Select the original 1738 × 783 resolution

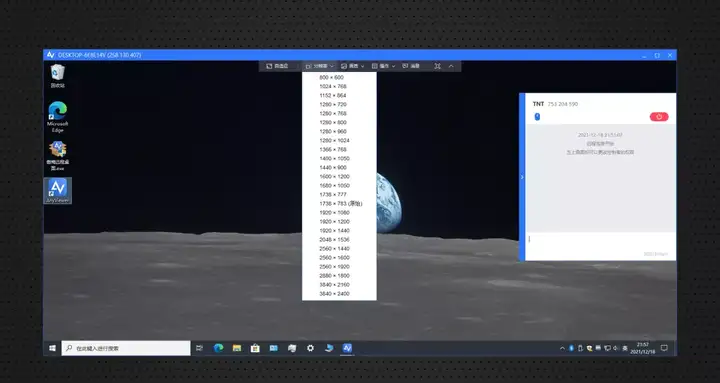(x=339, y=203)
